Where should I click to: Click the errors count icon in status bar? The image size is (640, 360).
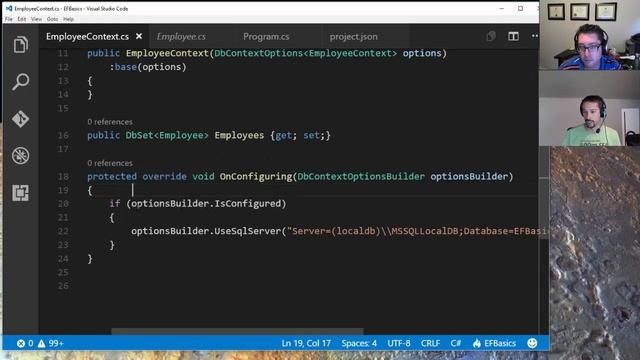pos(25,343)
